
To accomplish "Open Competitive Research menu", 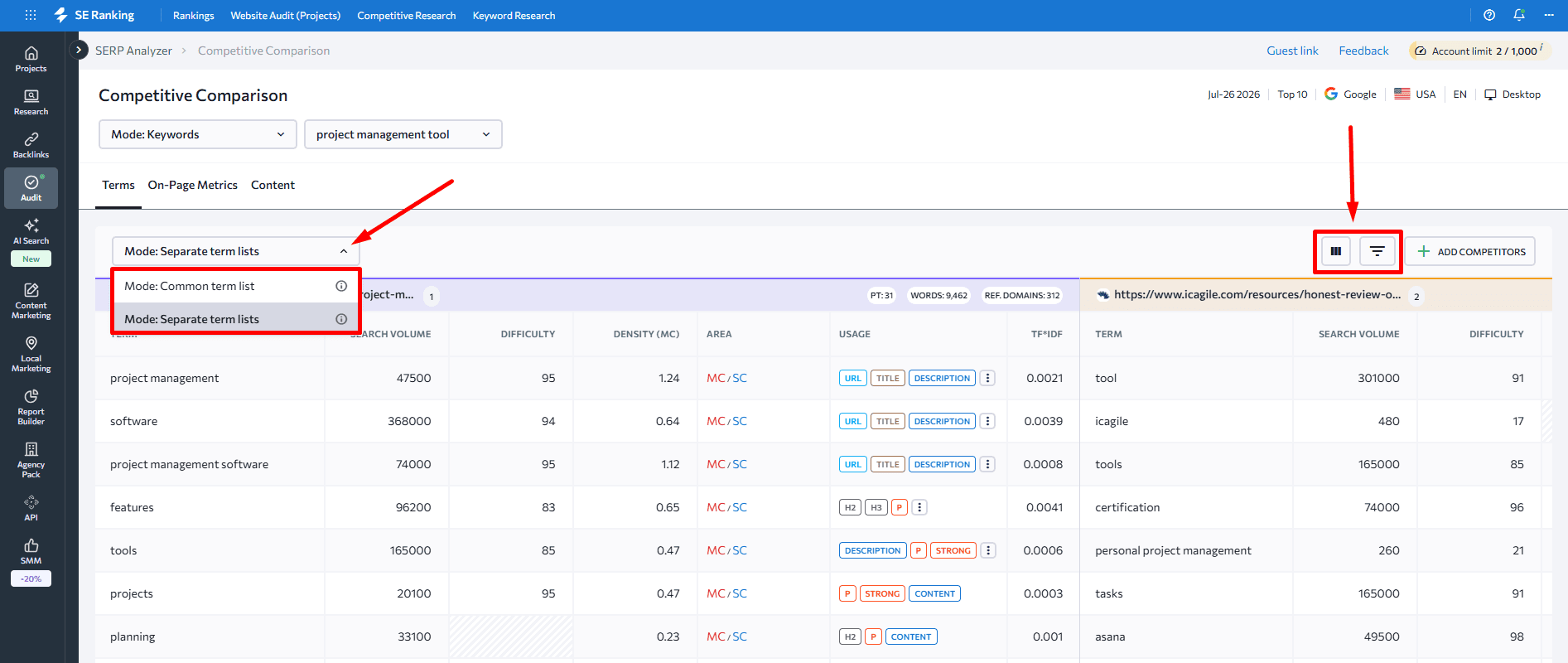I will click(x=406, y=16).
